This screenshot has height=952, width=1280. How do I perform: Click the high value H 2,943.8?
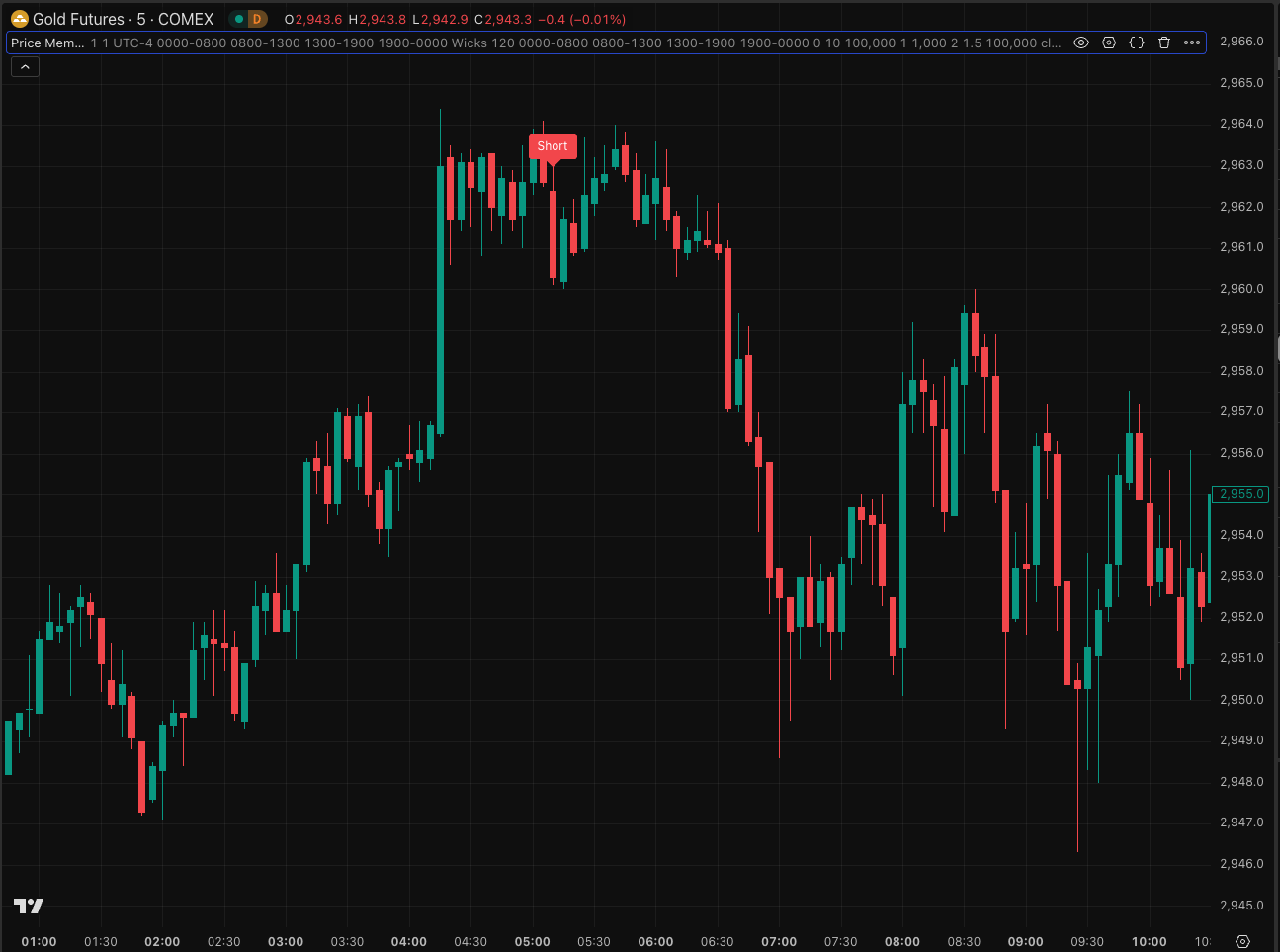[x=378, y=19]
